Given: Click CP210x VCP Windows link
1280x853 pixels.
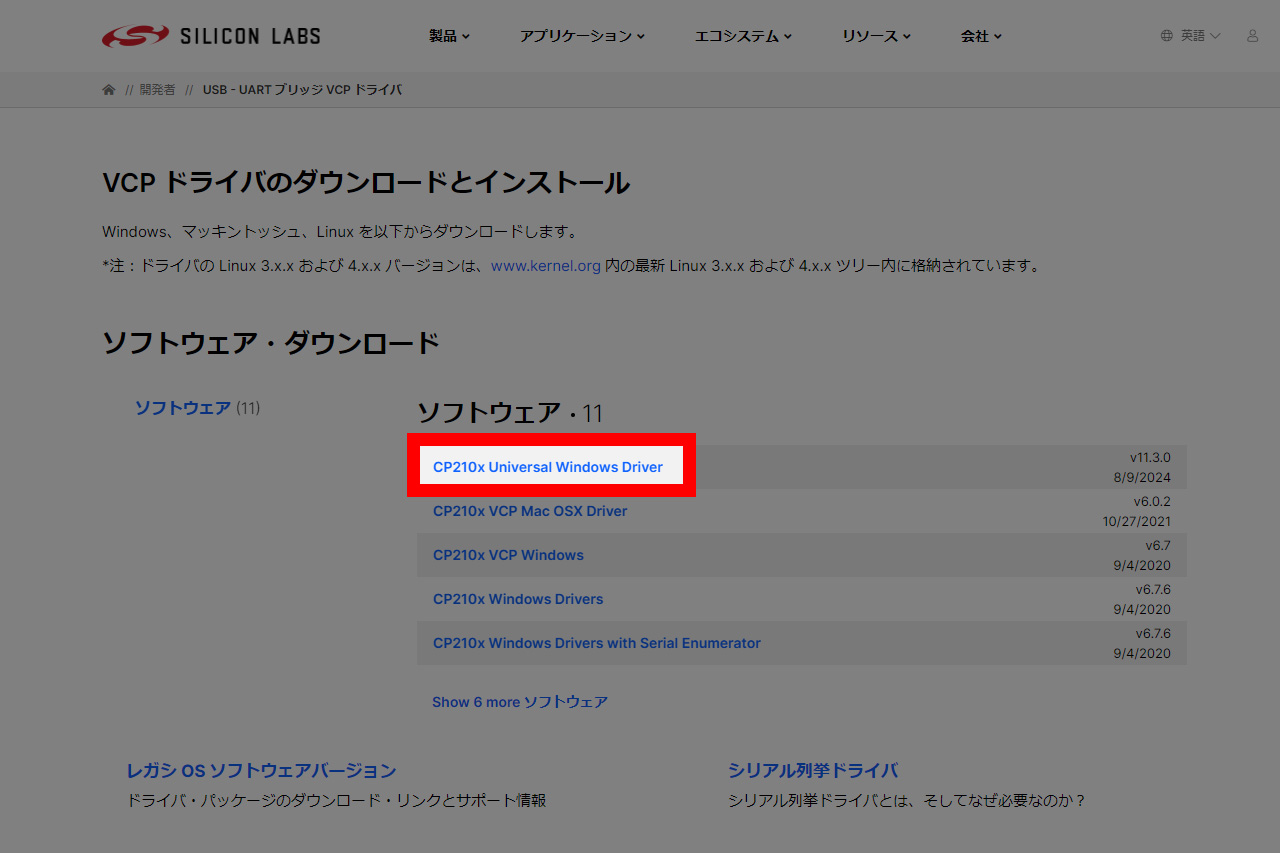Looking at the screenshot, I should point(508,555).
